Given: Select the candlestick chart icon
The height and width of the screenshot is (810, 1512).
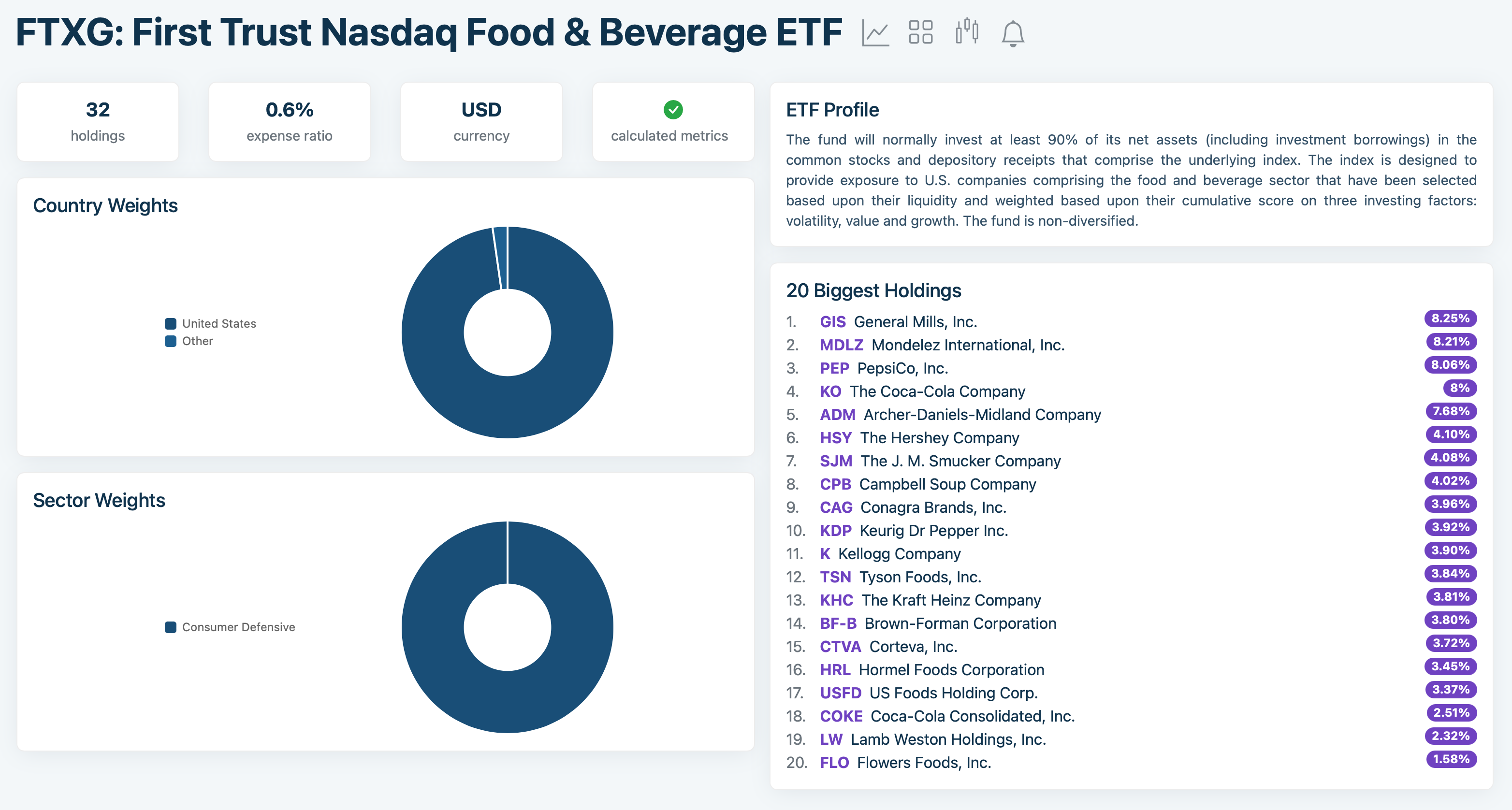Looking at the screenshot, I should click(x=966, y=32).
